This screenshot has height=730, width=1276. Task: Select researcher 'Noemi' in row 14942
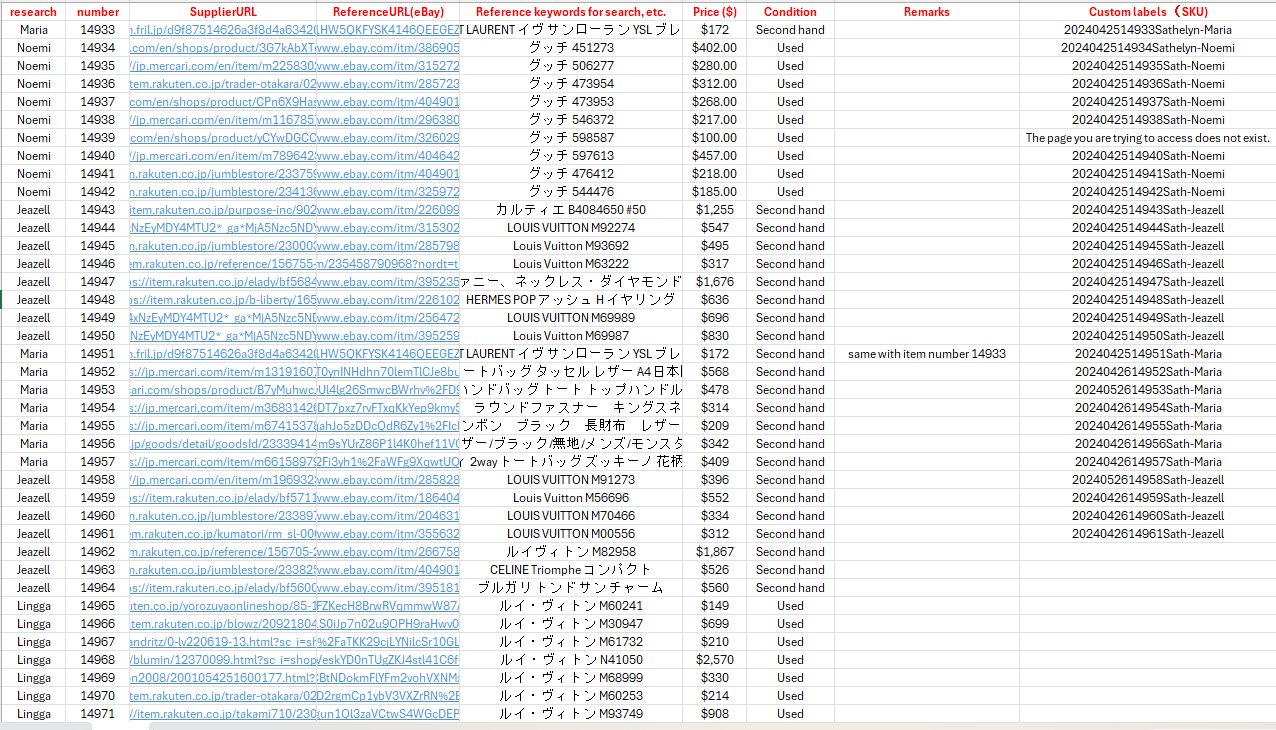click(x=34, y=192)
